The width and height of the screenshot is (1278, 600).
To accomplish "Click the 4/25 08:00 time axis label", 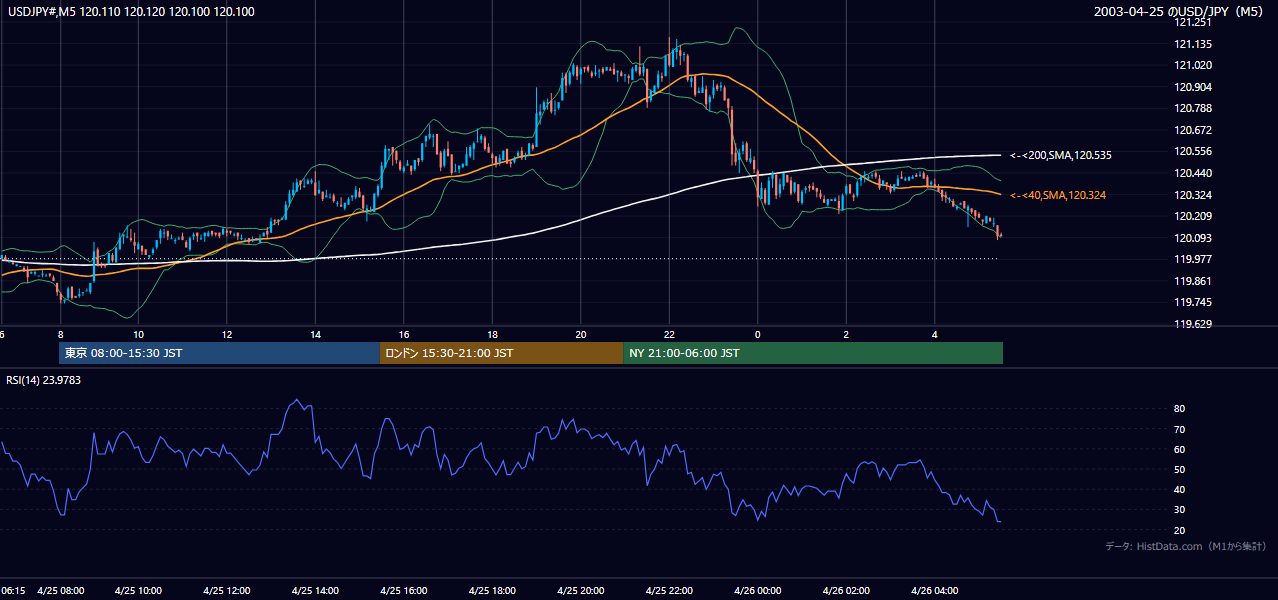I will tap(61, 591).
